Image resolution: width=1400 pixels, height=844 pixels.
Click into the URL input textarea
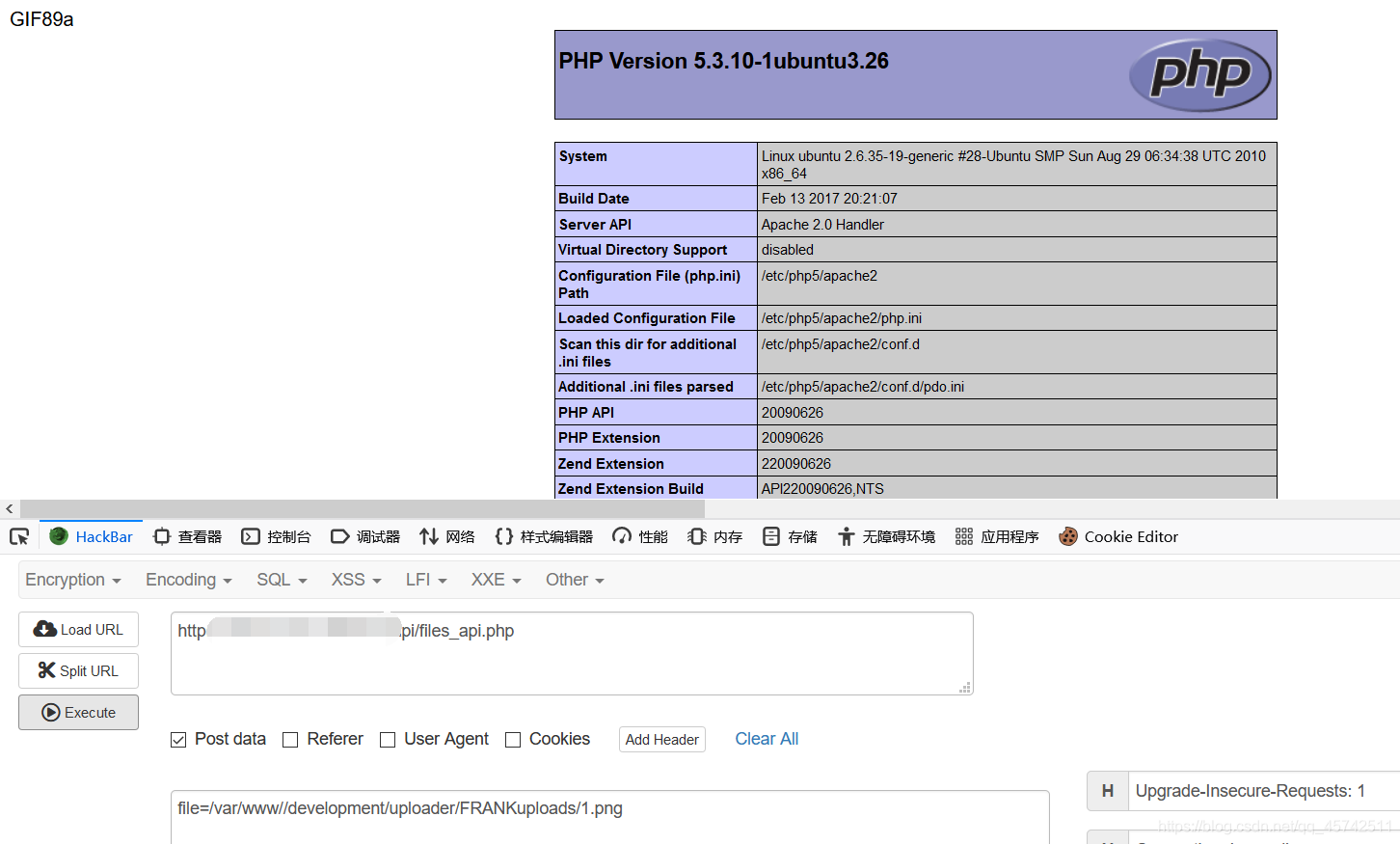pos(572,653)
